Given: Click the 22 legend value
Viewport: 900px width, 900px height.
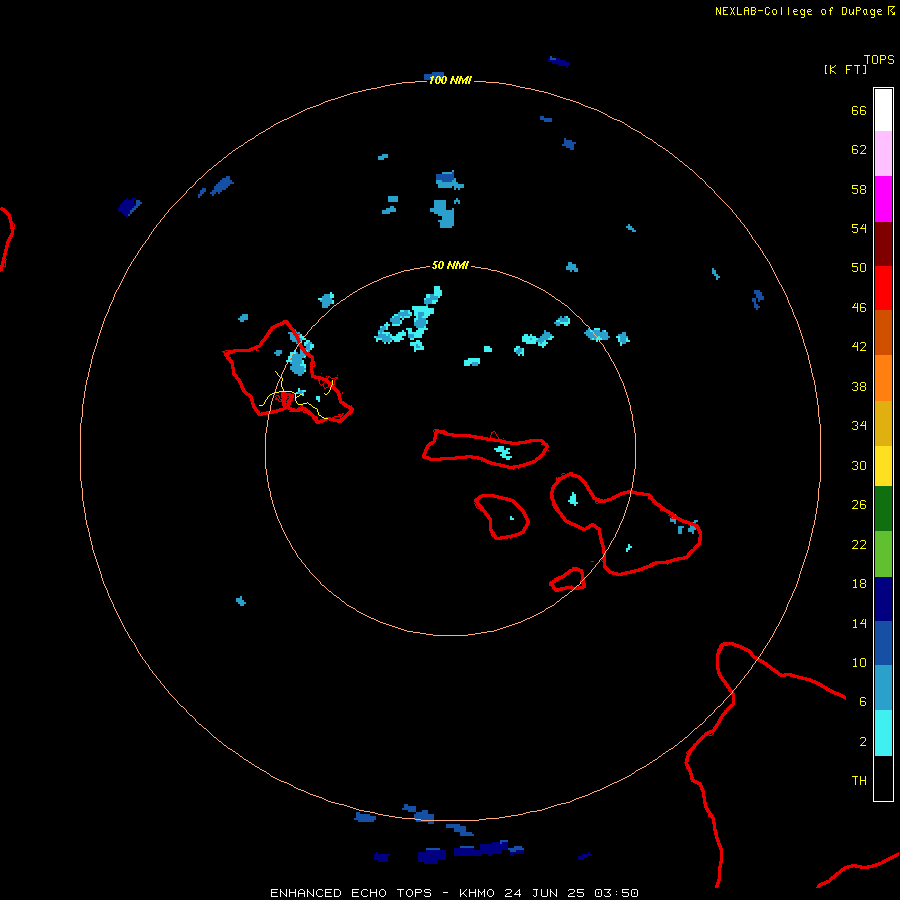Looking at the screenshot, I should pyautogui.click(x=859, y=544).
